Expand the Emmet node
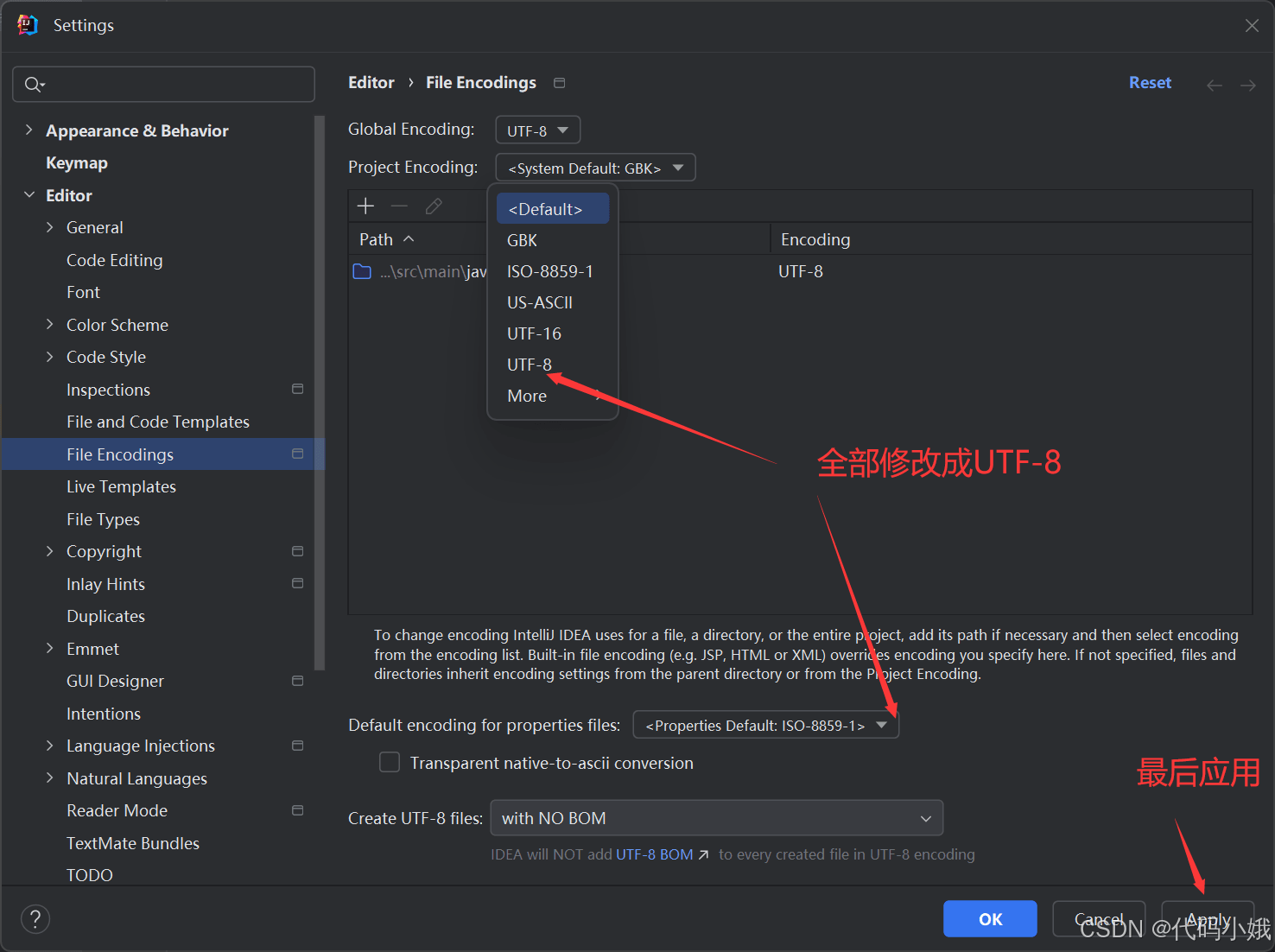Screen dimensions: 1275x952 (x=49, y=648)
